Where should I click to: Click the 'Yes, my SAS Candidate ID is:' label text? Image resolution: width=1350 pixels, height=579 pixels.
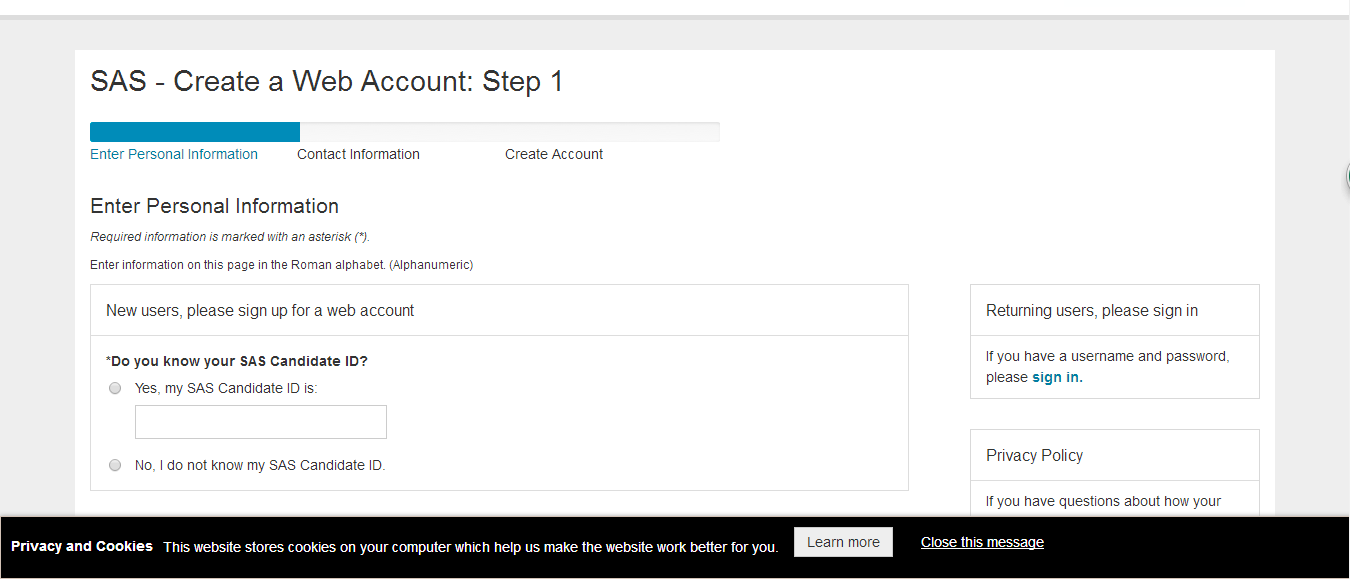[x=226, y=388]
